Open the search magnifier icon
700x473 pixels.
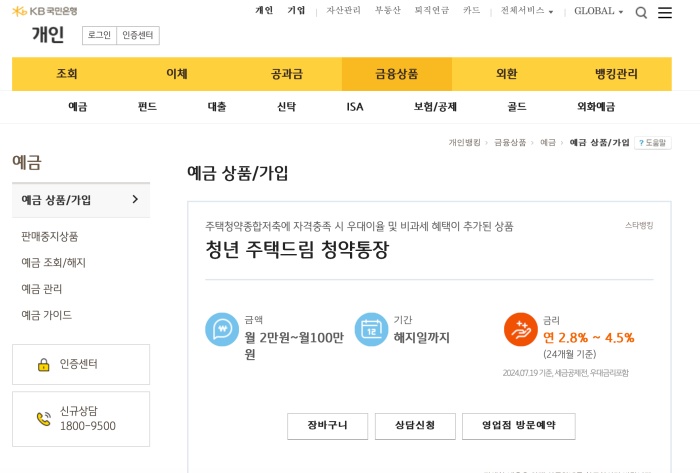(x=641, y=12)
